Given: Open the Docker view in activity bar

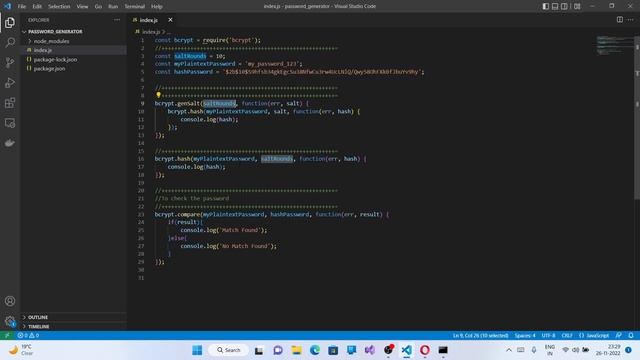Looking at the screenshot, I should pos(10,143).
